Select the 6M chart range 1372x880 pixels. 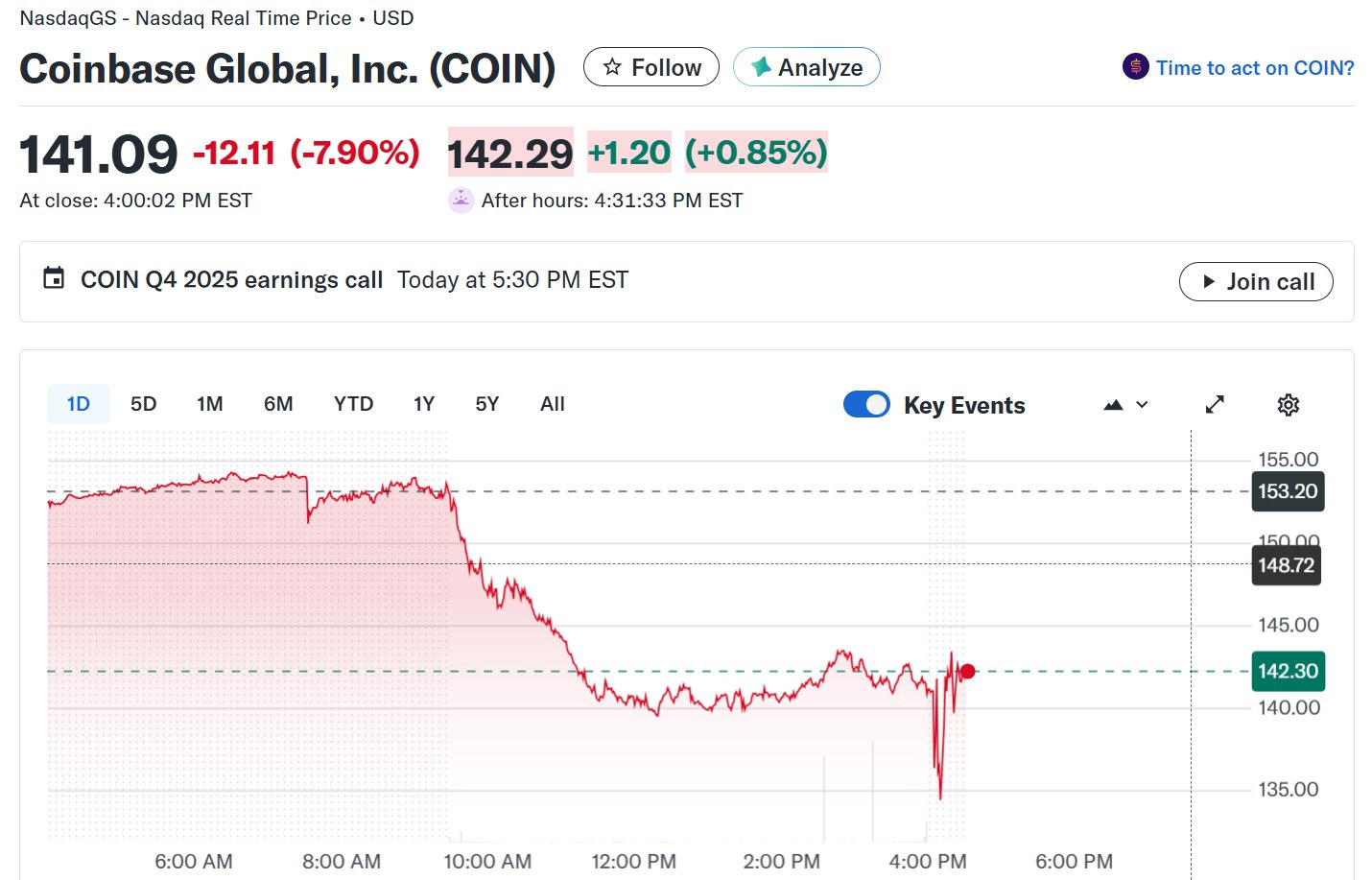(278, 404)
